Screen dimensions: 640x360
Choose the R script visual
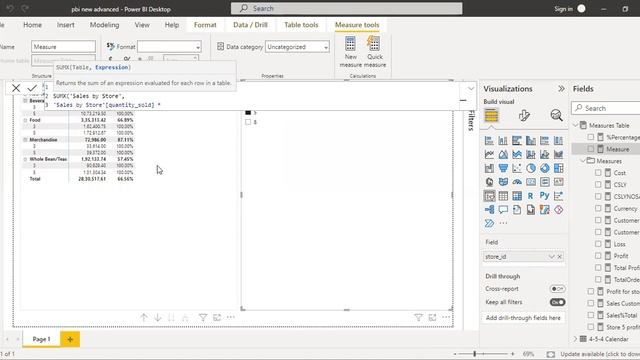[x=531, y=196]
